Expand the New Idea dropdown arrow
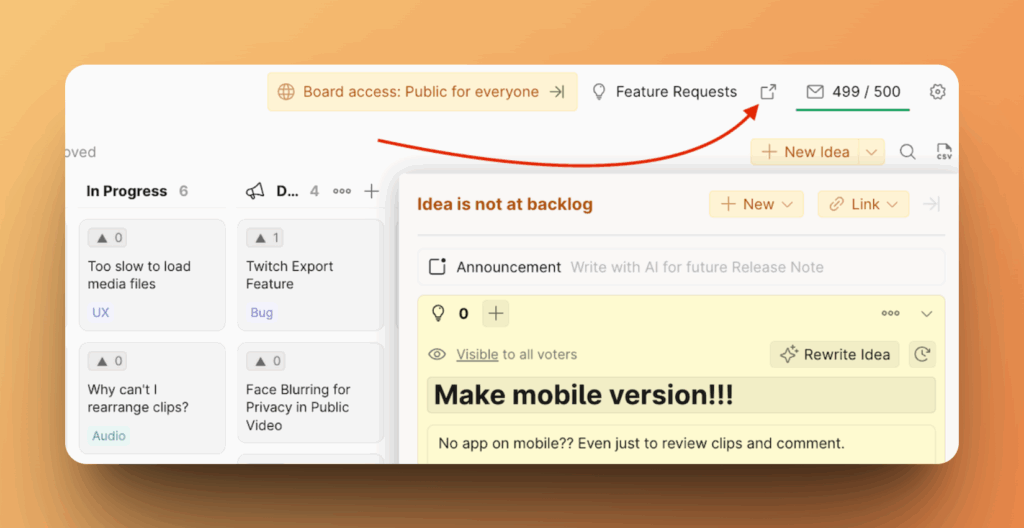 [x=872, y=152]
